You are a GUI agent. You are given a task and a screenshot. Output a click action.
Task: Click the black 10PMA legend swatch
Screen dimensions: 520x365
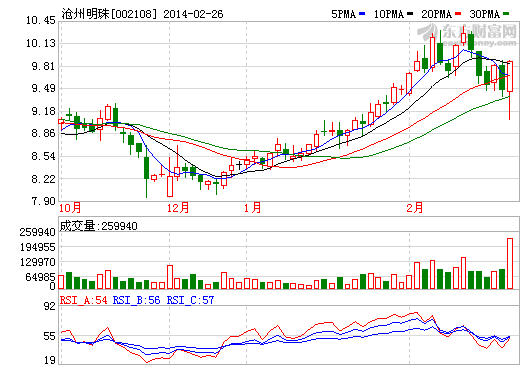[x=410, y=14]
